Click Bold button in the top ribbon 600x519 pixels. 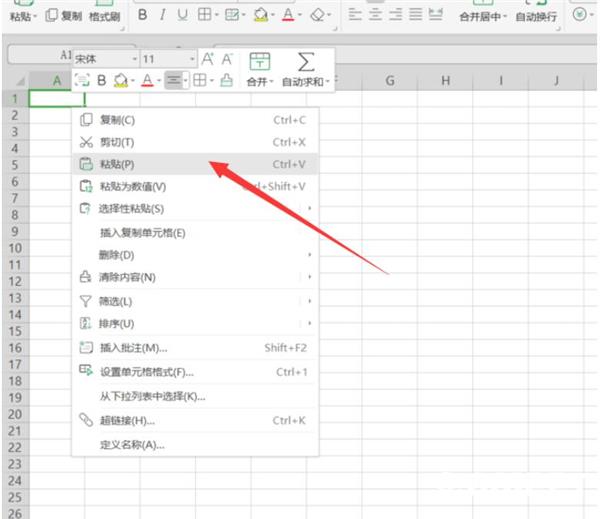pyautogui.click(x=142, y=15)
